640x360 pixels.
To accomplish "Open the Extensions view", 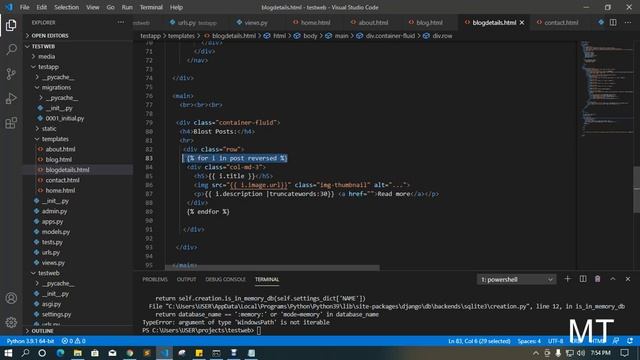I will coord(11,122).
